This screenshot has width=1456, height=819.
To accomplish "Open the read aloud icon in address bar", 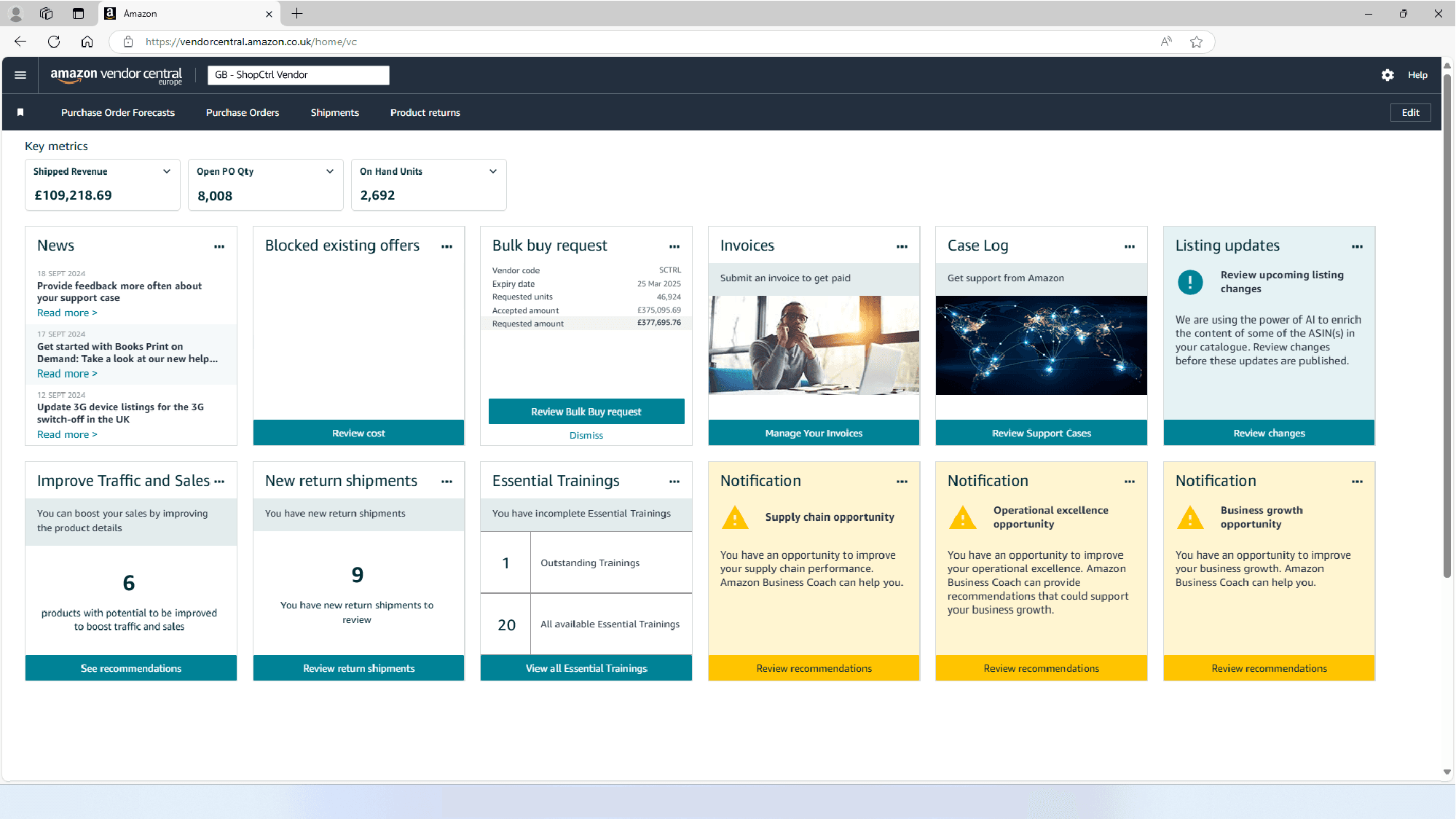I will [1166, 42].
